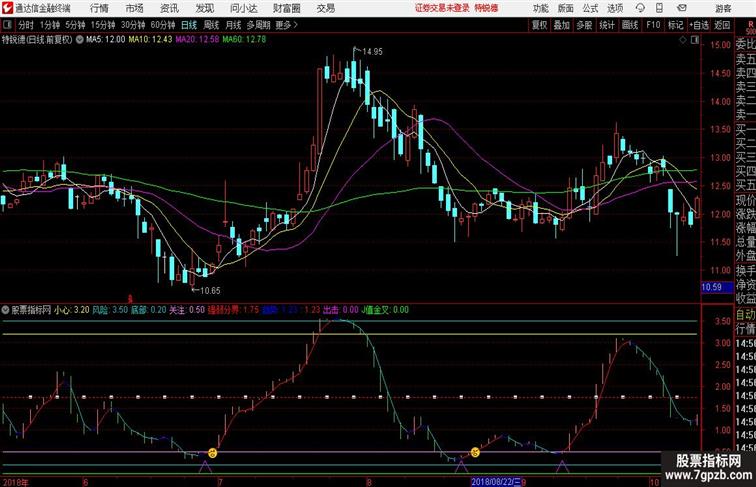Click the customer service headset icon
This screenshot has width=756, height=487.
[640, 8]
